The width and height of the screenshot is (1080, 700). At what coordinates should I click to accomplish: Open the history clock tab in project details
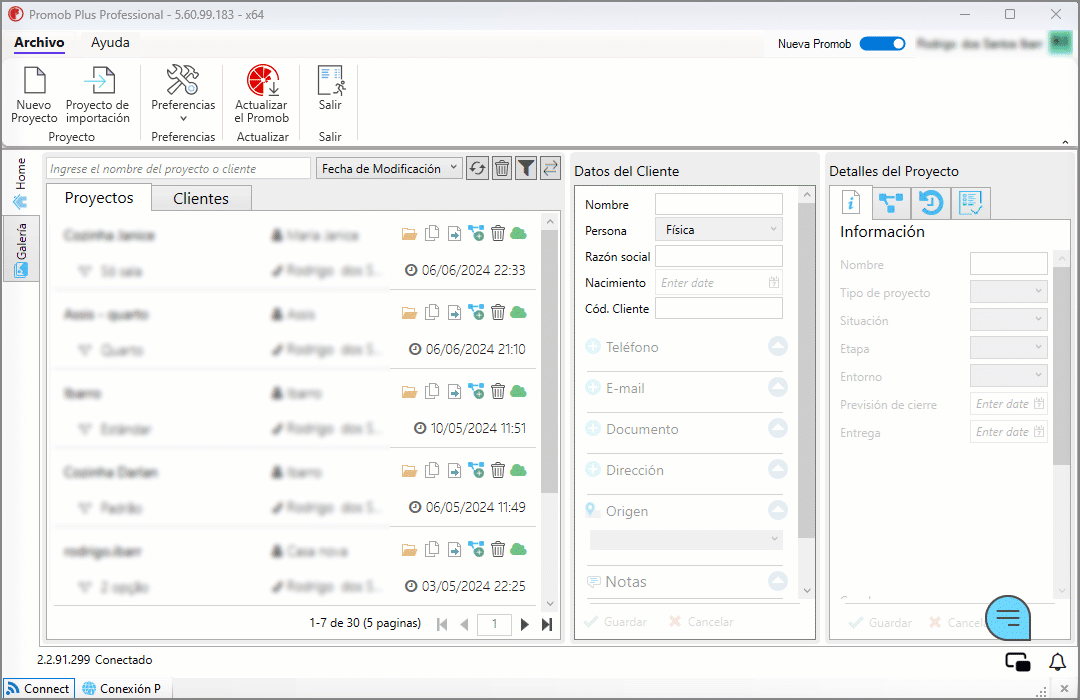(x=931, y=203)
